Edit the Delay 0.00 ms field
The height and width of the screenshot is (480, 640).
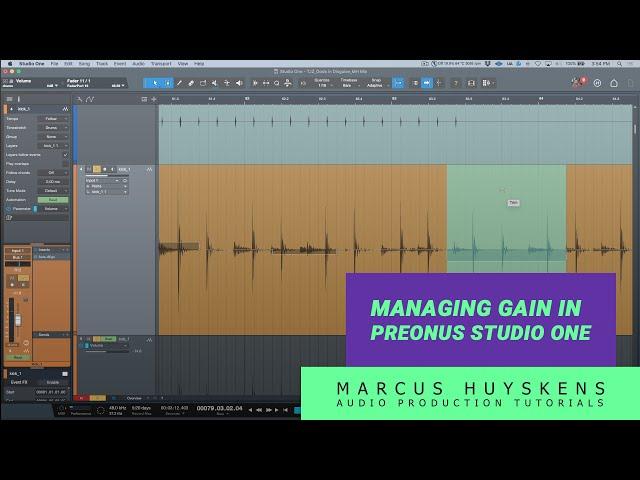coord(53,182)
